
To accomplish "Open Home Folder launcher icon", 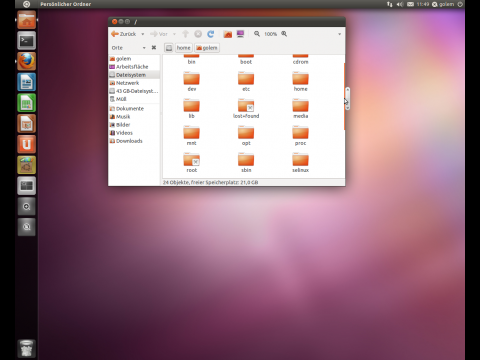I will 27,20.
